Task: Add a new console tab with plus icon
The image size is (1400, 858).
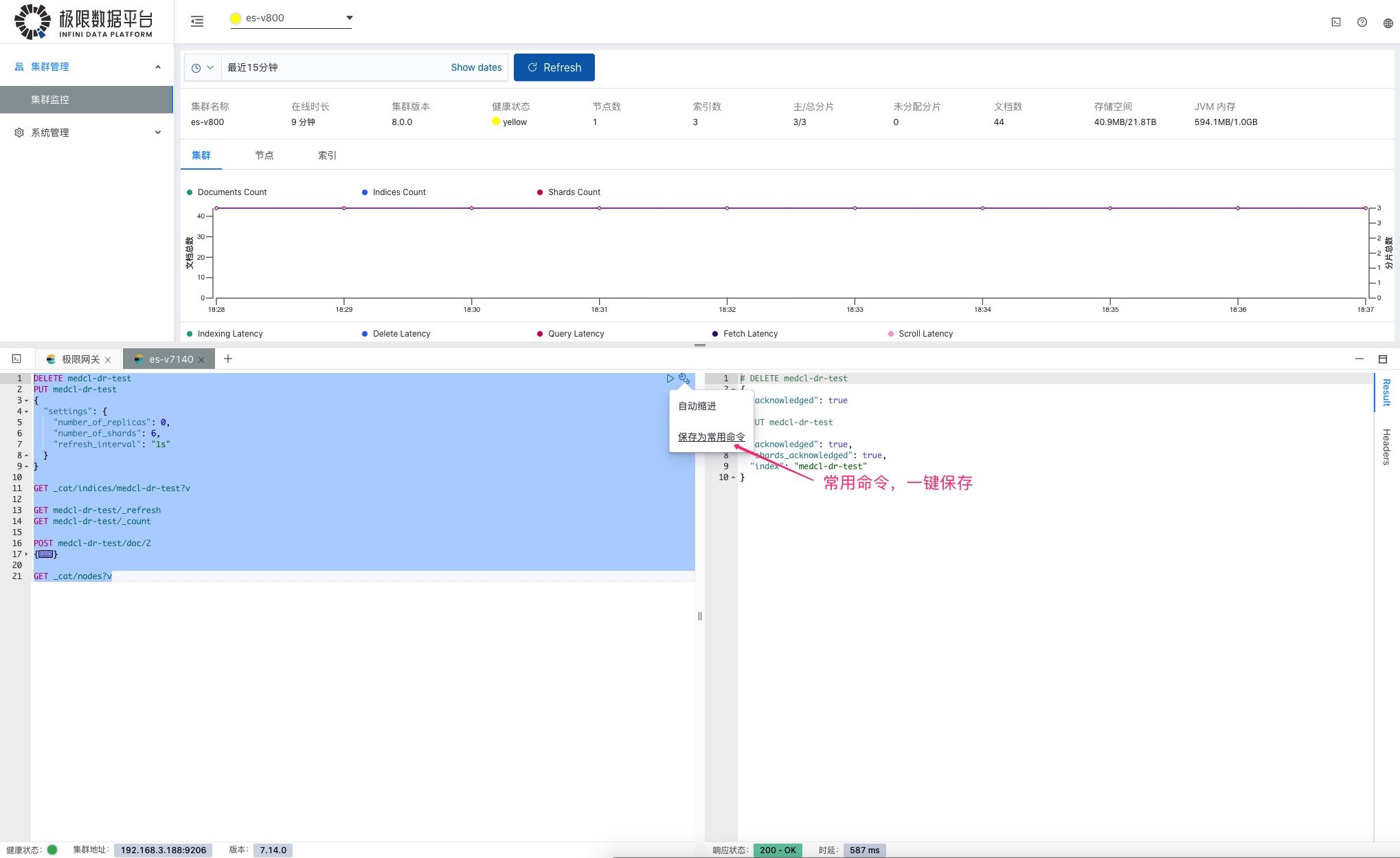Action: click(x=228, y=359)
